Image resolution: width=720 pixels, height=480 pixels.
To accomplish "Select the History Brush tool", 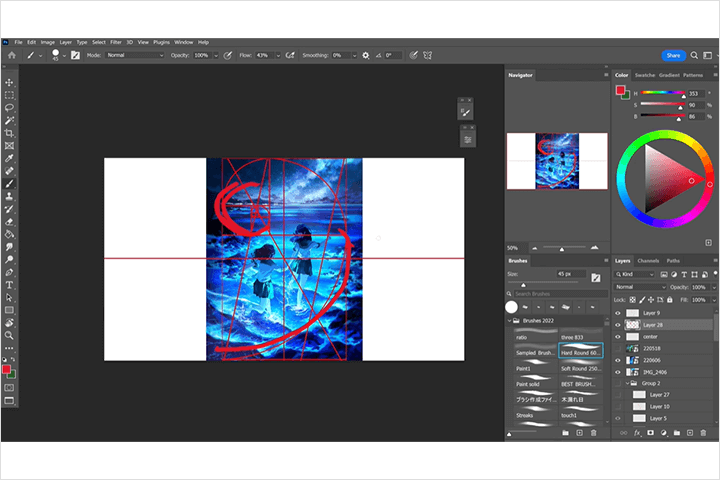I will (x=9, y=209).
